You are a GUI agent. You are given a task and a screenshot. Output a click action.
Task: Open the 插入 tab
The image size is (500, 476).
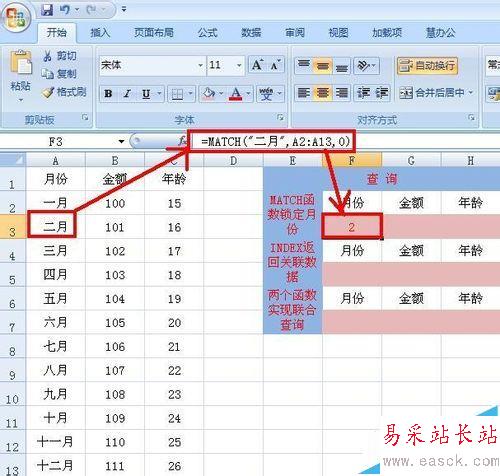(x=100, y=33)
